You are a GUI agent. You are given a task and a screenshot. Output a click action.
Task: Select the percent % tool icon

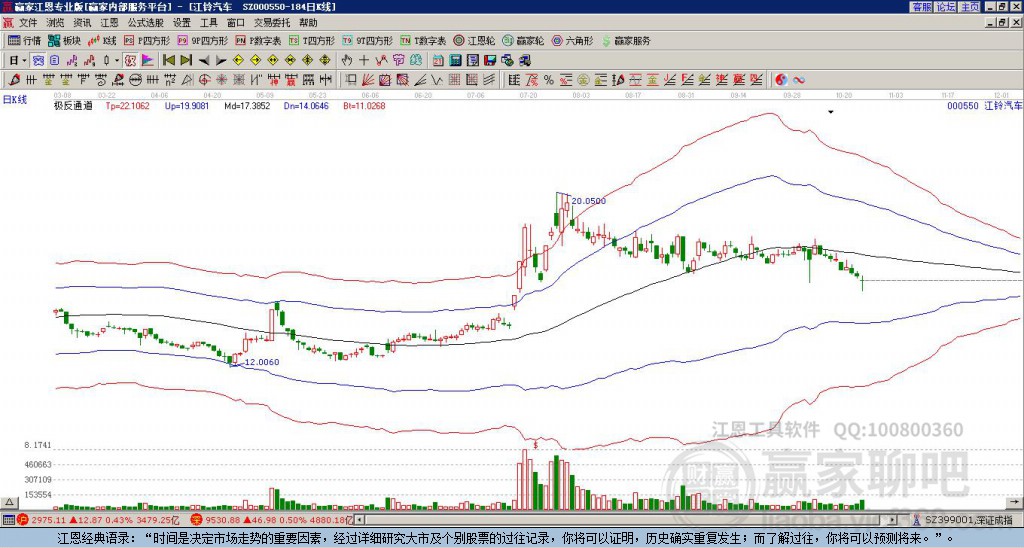(x=549, y=80)
